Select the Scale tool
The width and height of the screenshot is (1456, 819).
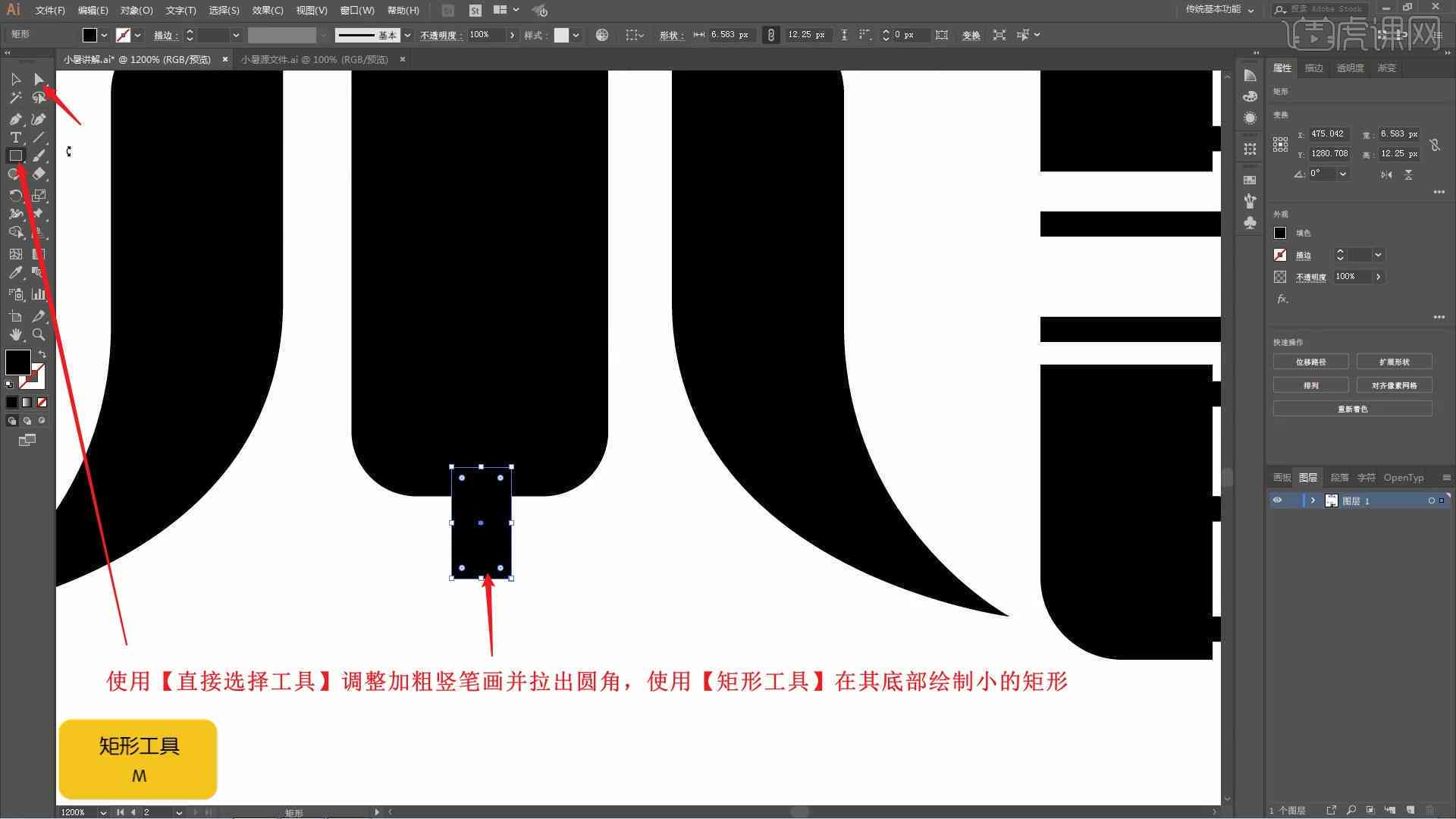click(39, 194)
